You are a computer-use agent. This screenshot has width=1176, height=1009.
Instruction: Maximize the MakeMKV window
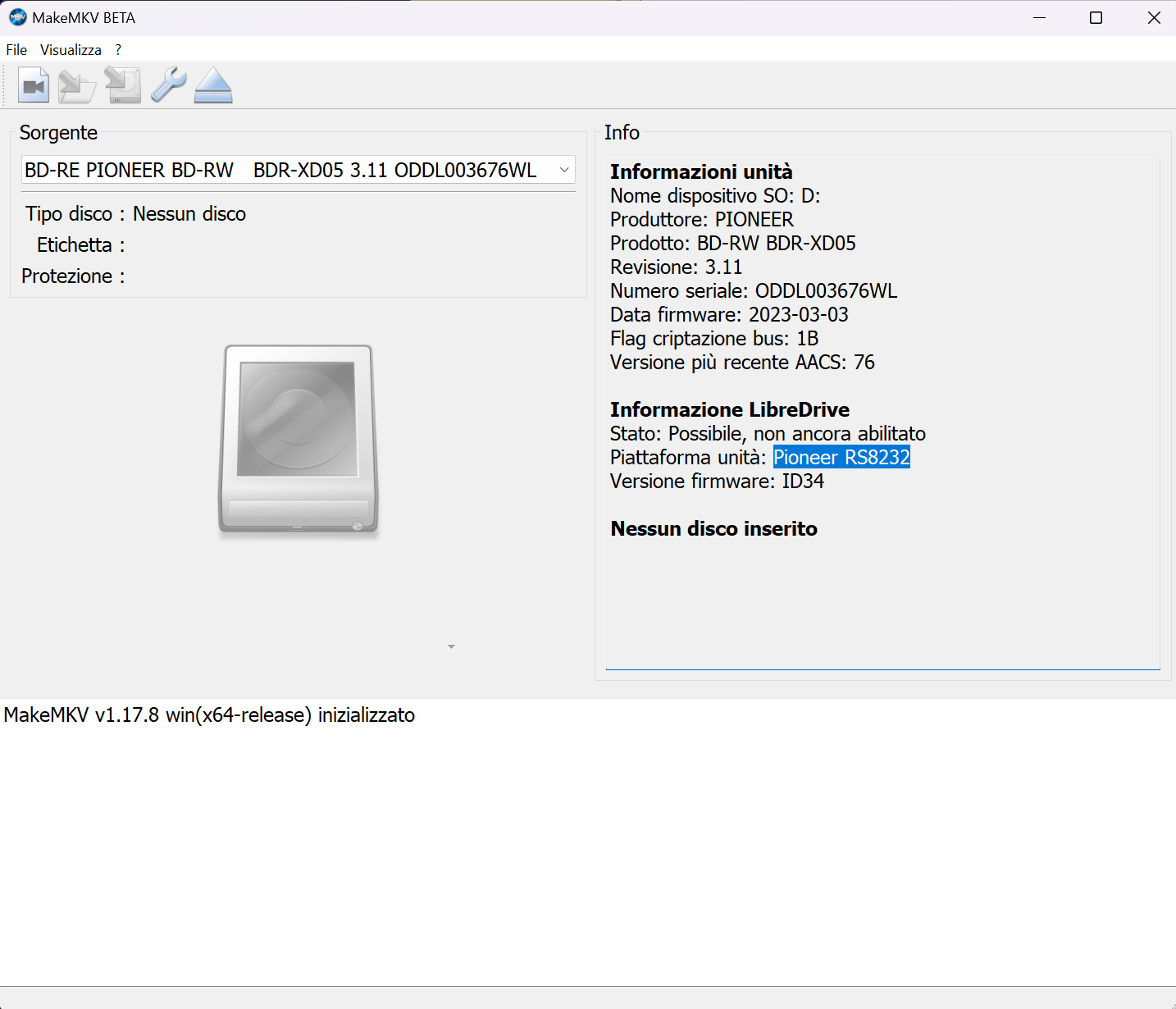(1096, 17)
